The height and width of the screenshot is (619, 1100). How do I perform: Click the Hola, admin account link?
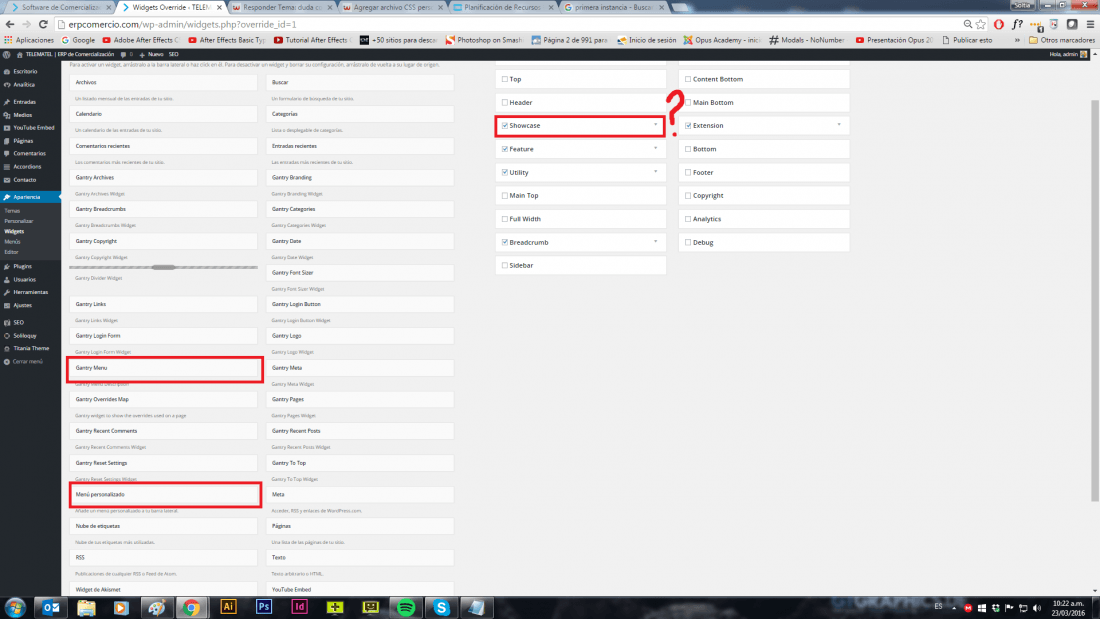[x=1068, y=54]
